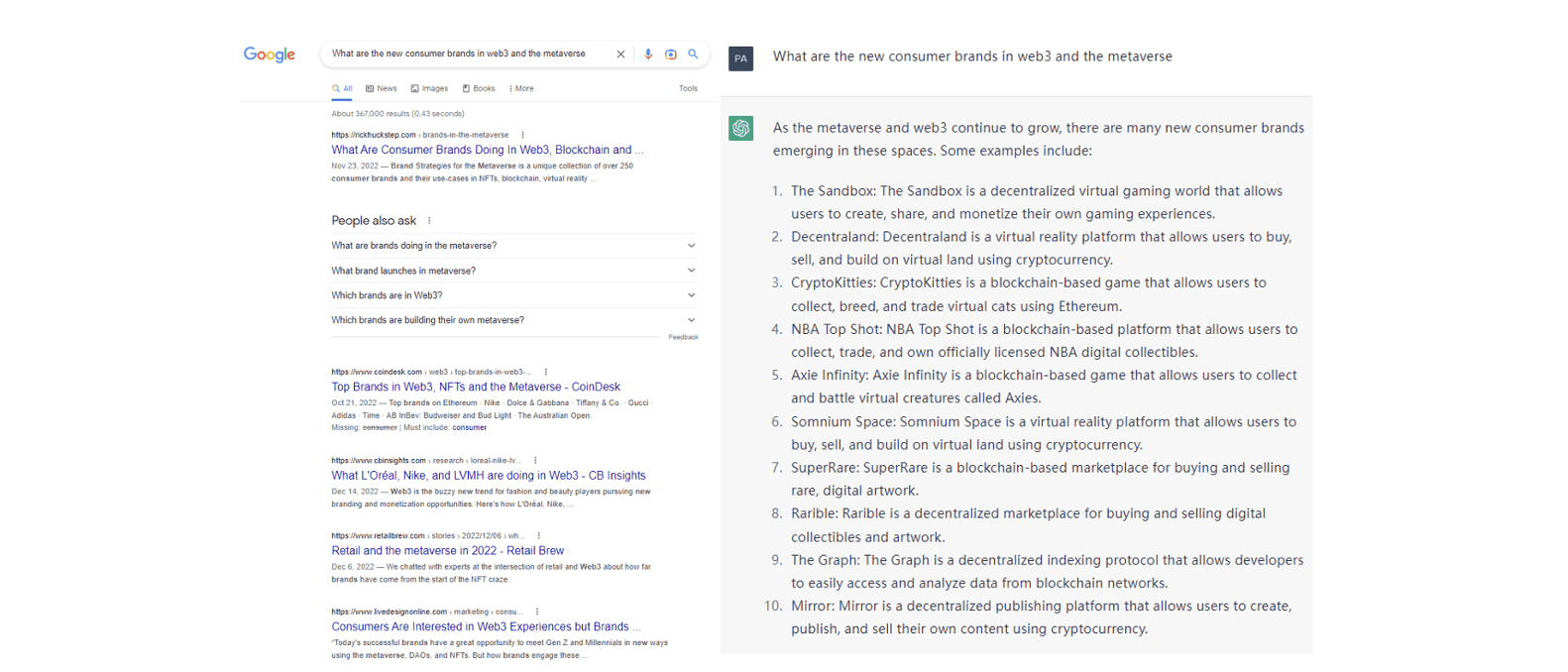Open three-dot menu next to People also ask
Image resolution: width=1568 pixels, height=672 pixels.
(429, 221)
